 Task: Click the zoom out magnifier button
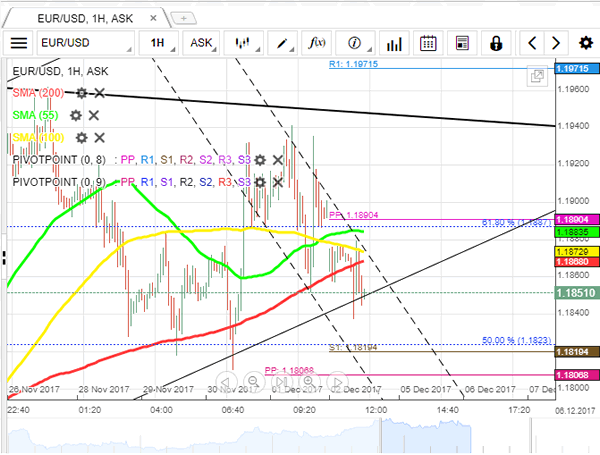click(x=253, y=382)
